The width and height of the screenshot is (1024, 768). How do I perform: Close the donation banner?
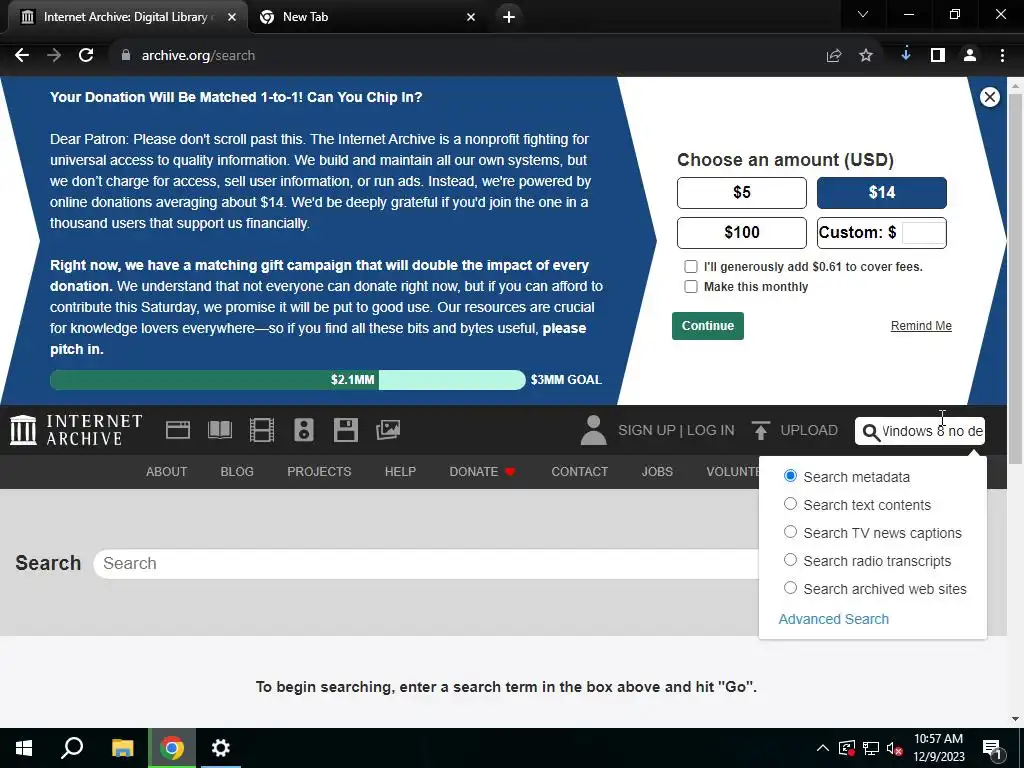click(989, 97)
